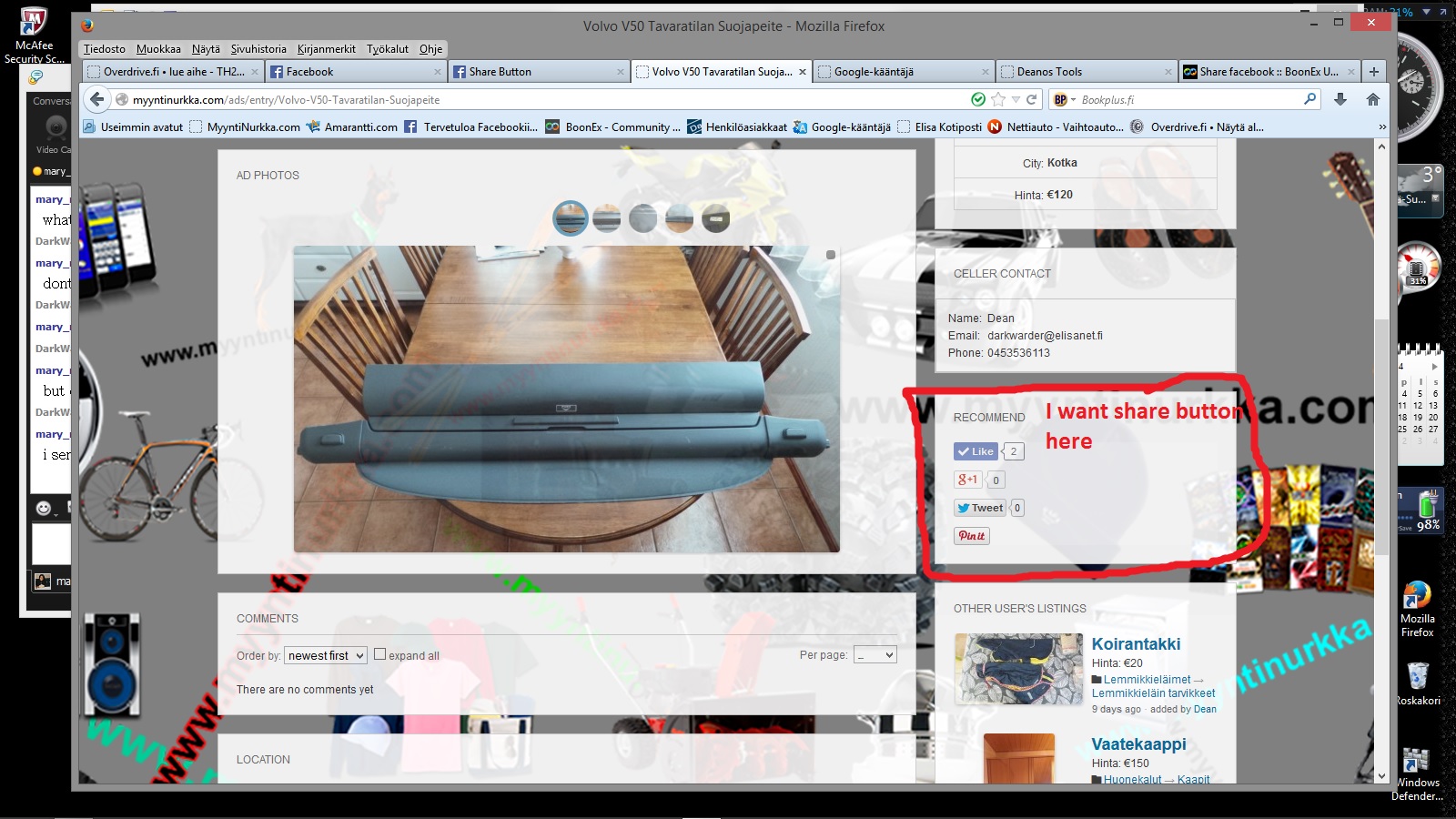Open the Koirantakki listing link

tap(1136, 643)
